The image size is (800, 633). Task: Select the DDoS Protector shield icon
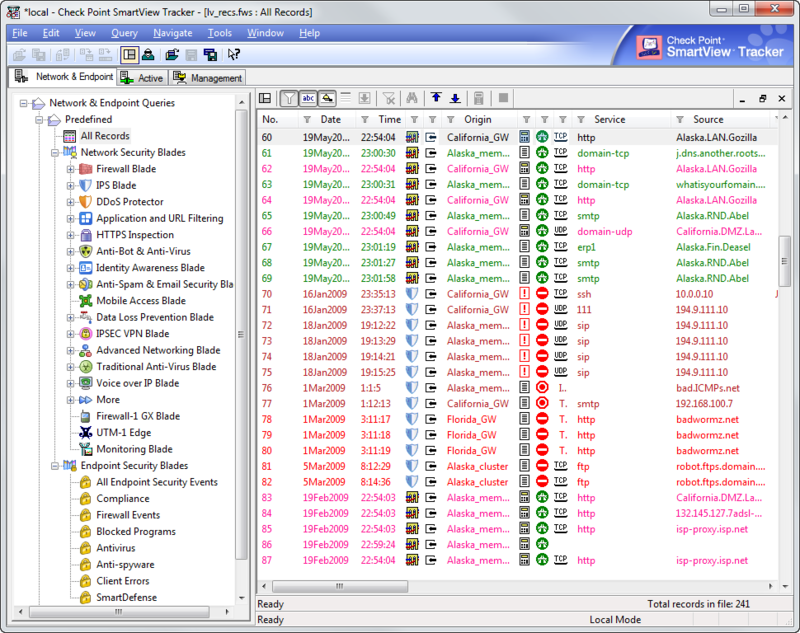coord(85,202)
